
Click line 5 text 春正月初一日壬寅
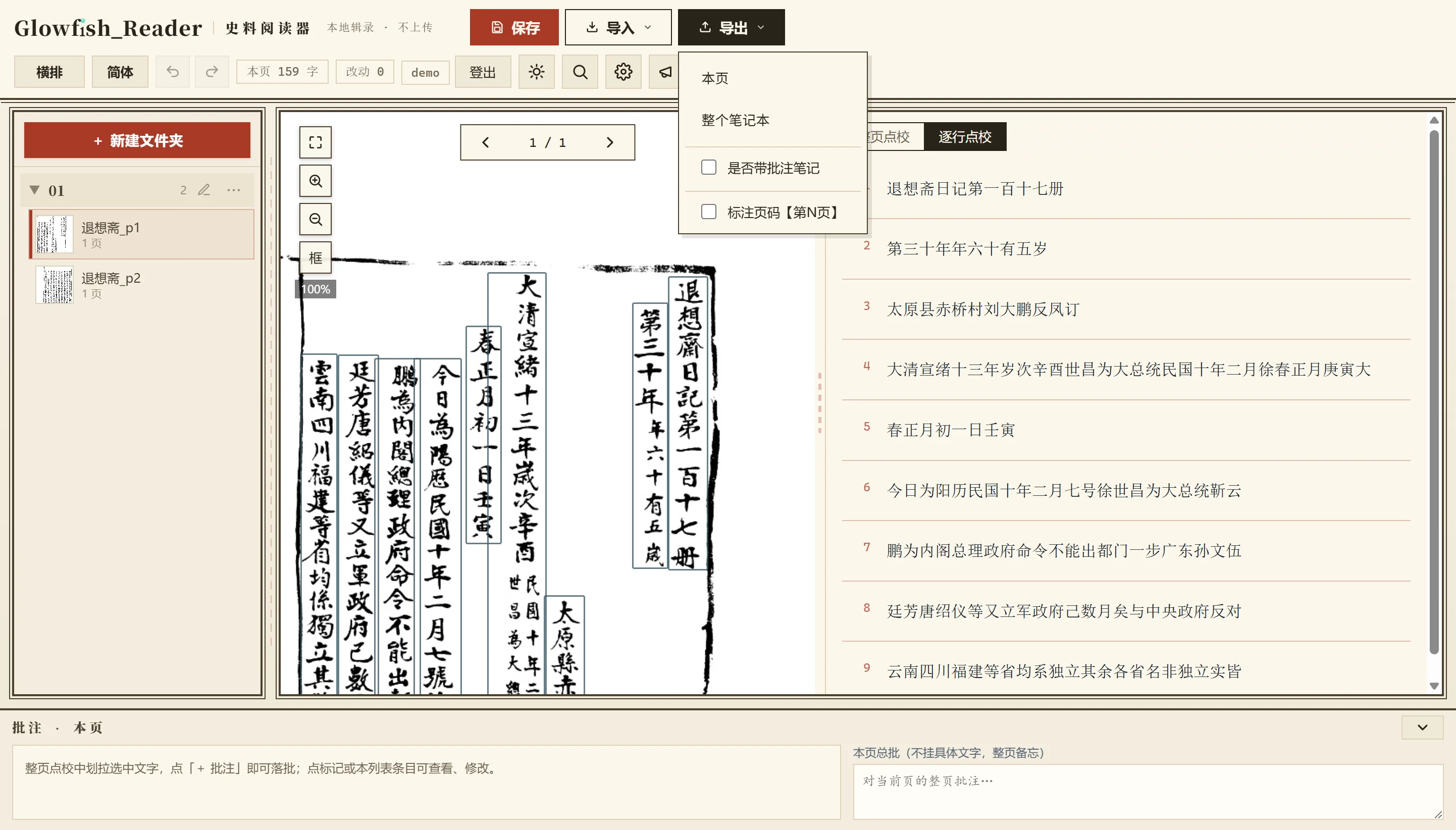[951, 430]
